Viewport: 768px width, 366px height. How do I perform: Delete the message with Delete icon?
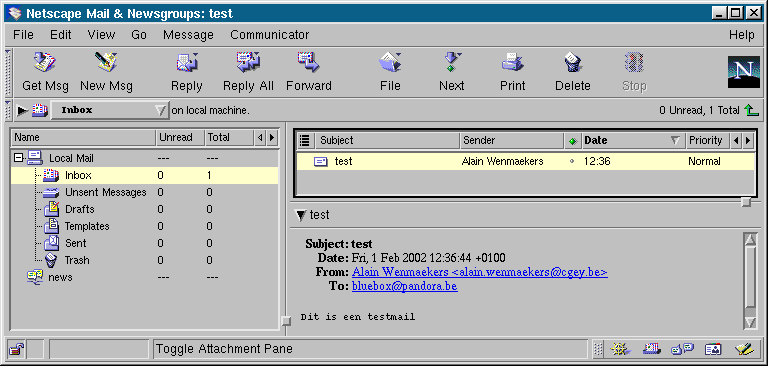[573, 63]
